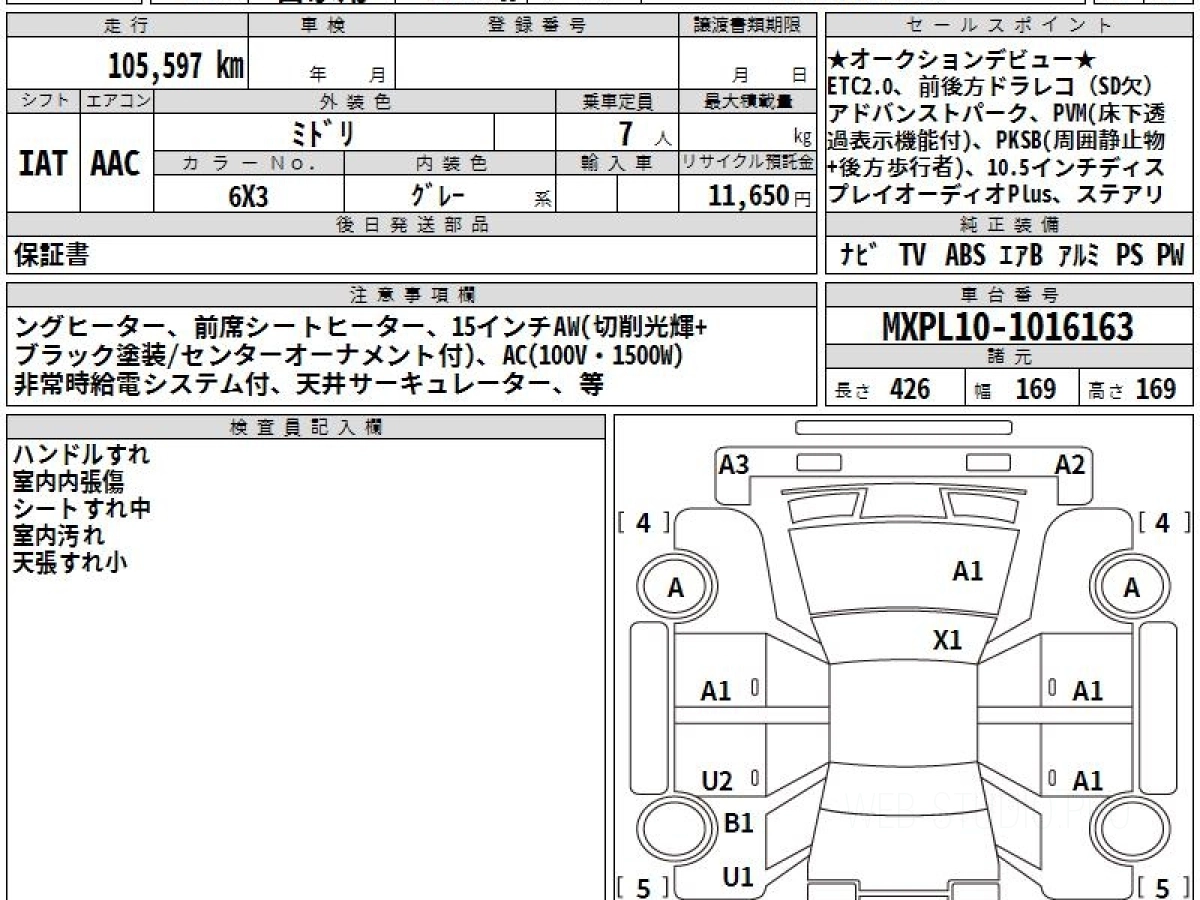The width and height of the screenshot is (1200, 900).
Task: Click the U1 damage mark on the diagram
Action: (738, 877)
